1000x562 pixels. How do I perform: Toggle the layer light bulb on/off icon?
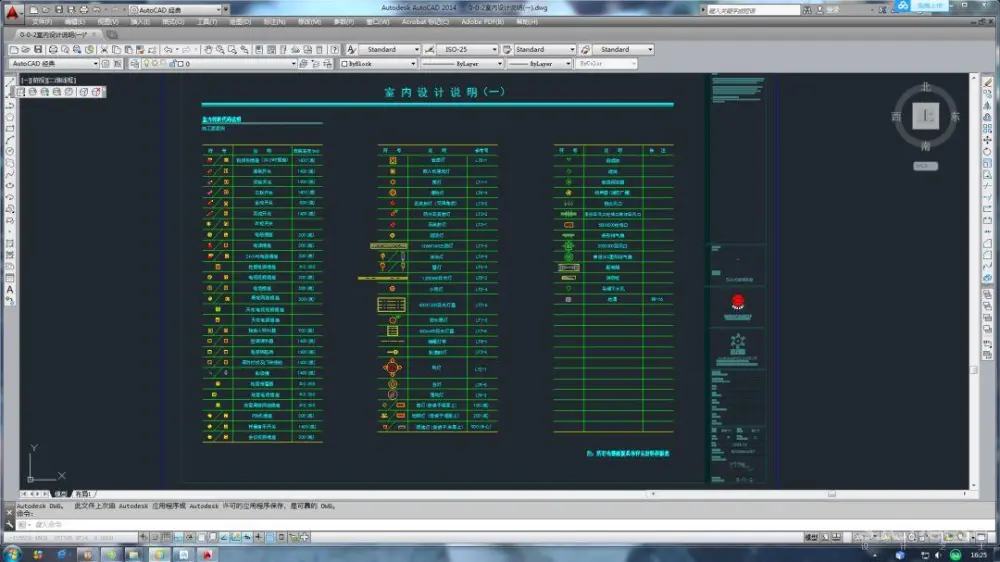[x=146, y=64]
